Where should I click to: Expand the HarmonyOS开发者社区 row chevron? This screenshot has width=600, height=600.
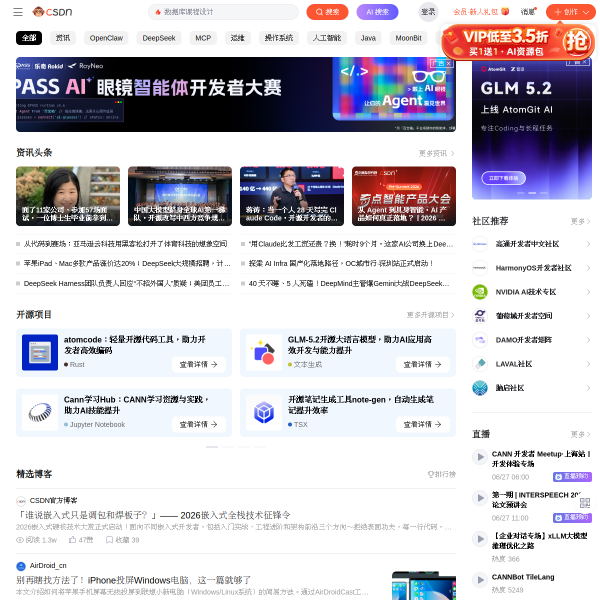(x=589, y=268)
